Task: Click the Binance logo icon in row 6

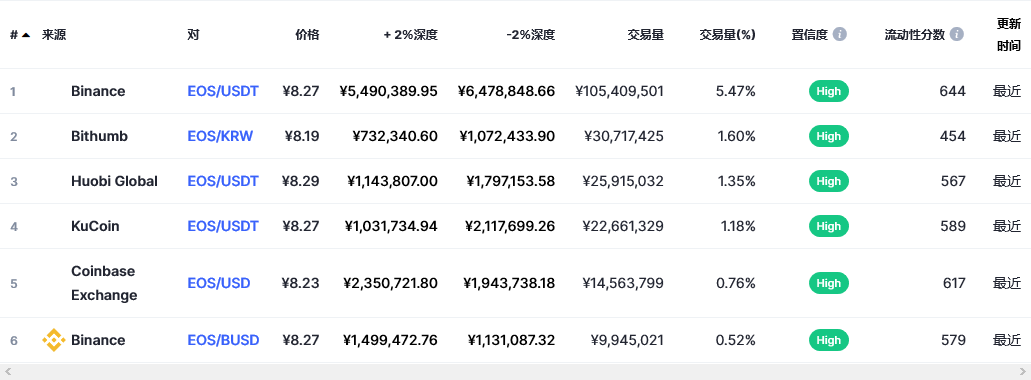Action: [x=54, y=340]
